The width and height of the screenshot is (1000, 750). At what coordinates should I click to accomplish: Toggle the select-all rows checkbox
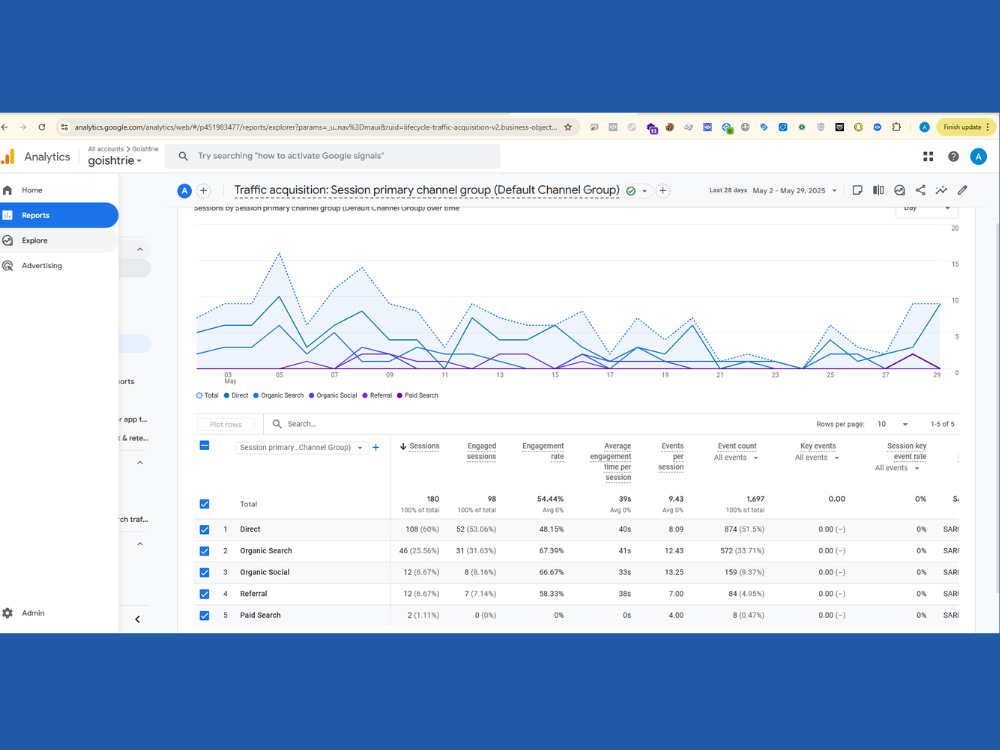tap(204, 445)
